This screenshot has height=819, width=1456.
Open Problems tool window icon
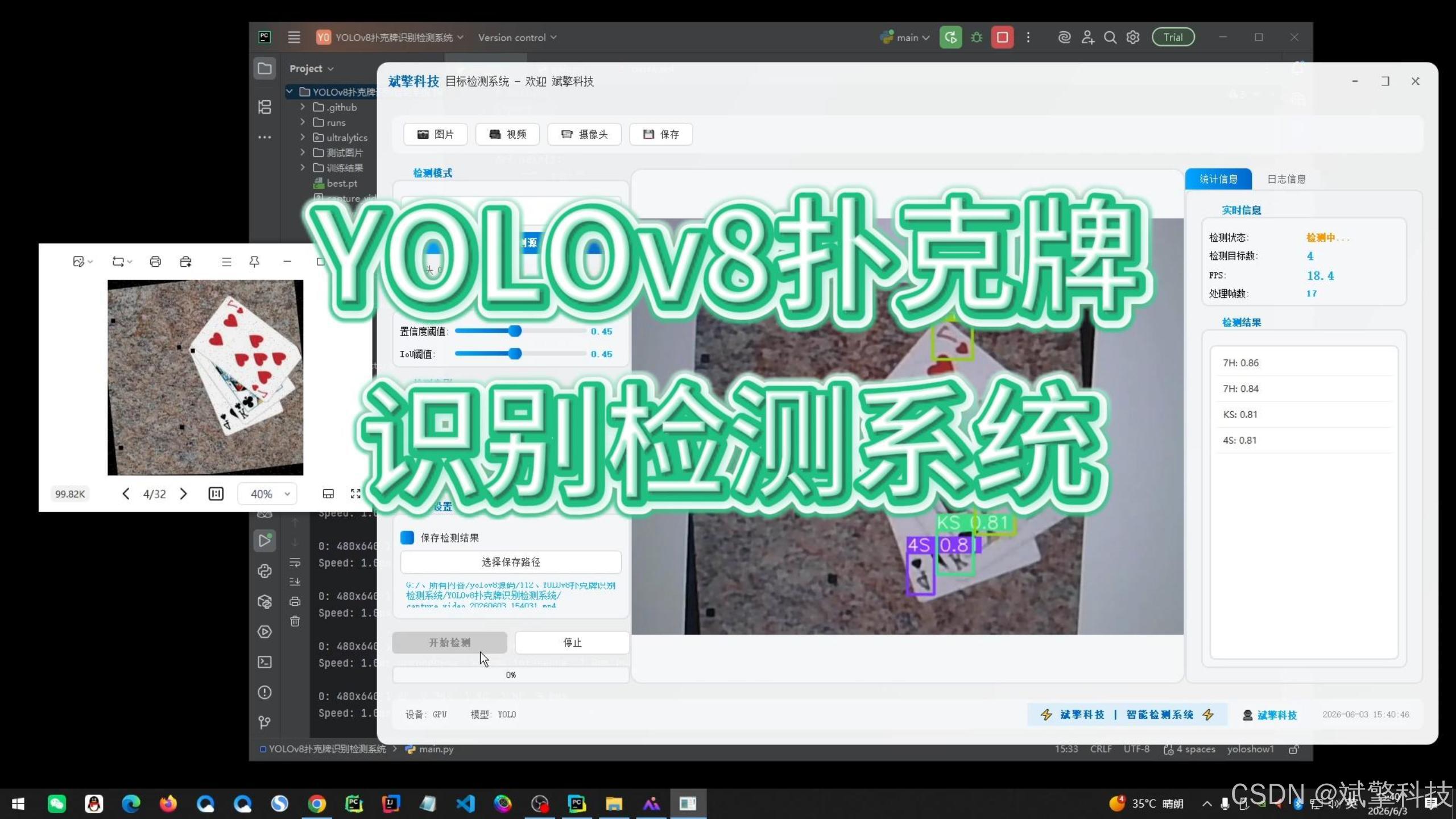click(264, 692)
